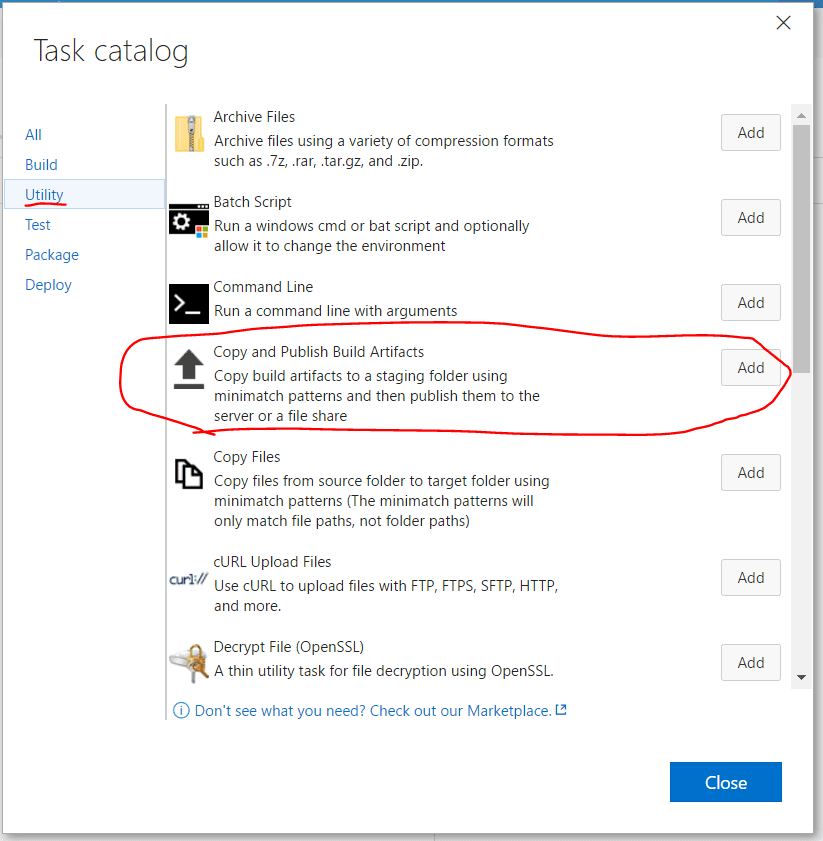The image size is (823, 841).
Task: Click the task list scroll up arrow
Action: pos(801,115)
